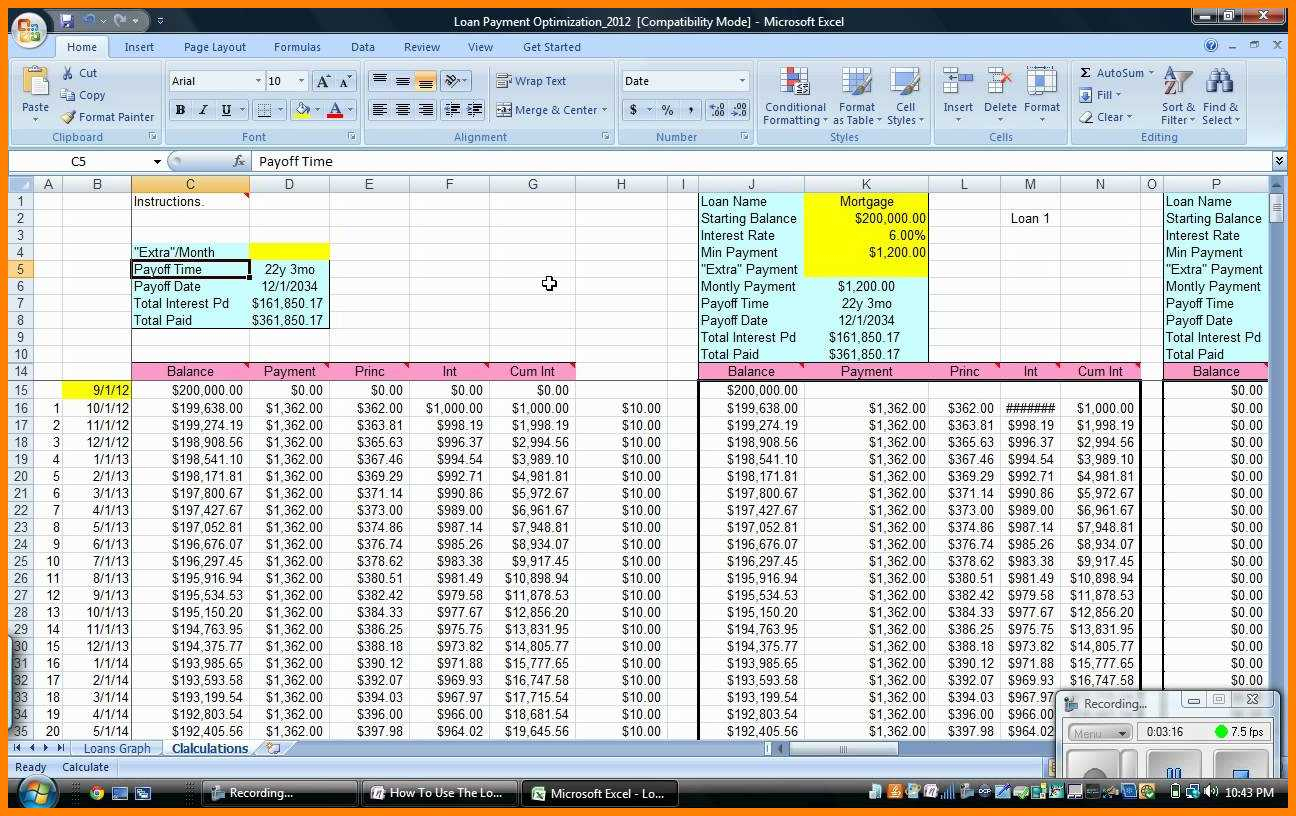This screenshot has height=816, width=1296.
Task: Switch to the Formulas ribbon tab
Action: pyautogui.click(x=297, y=47)
